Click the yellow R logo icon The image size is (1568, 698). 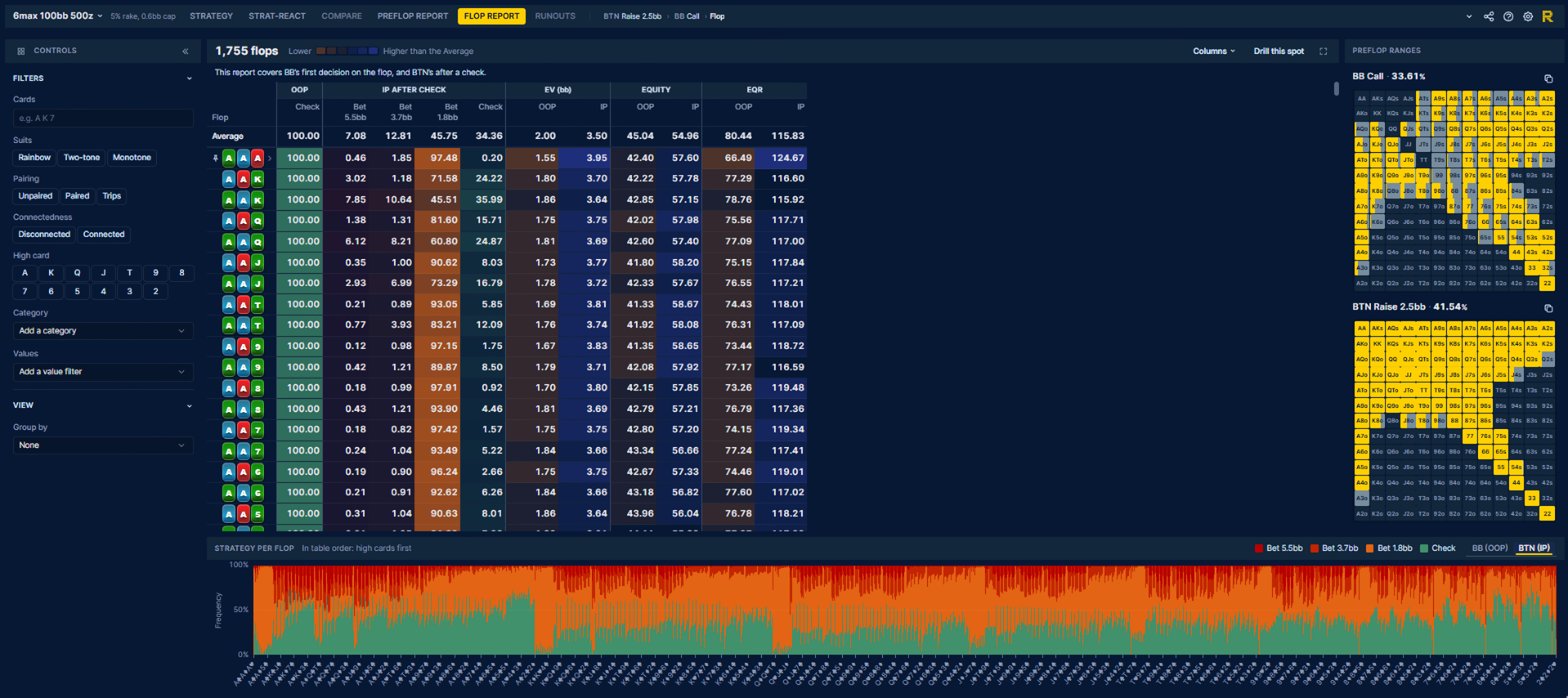1547,16
